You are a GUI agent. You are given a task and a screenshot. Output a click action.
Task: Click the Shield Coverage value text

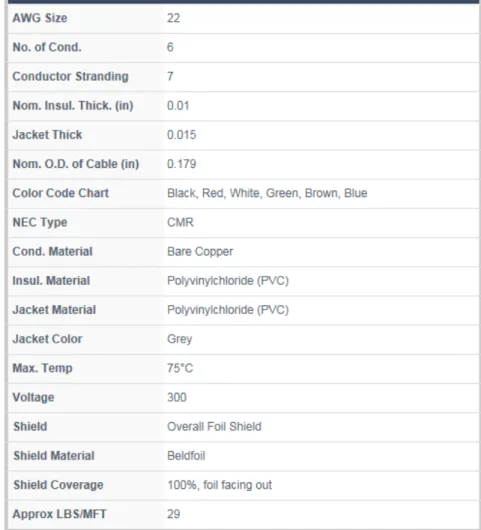coord(220,485)
